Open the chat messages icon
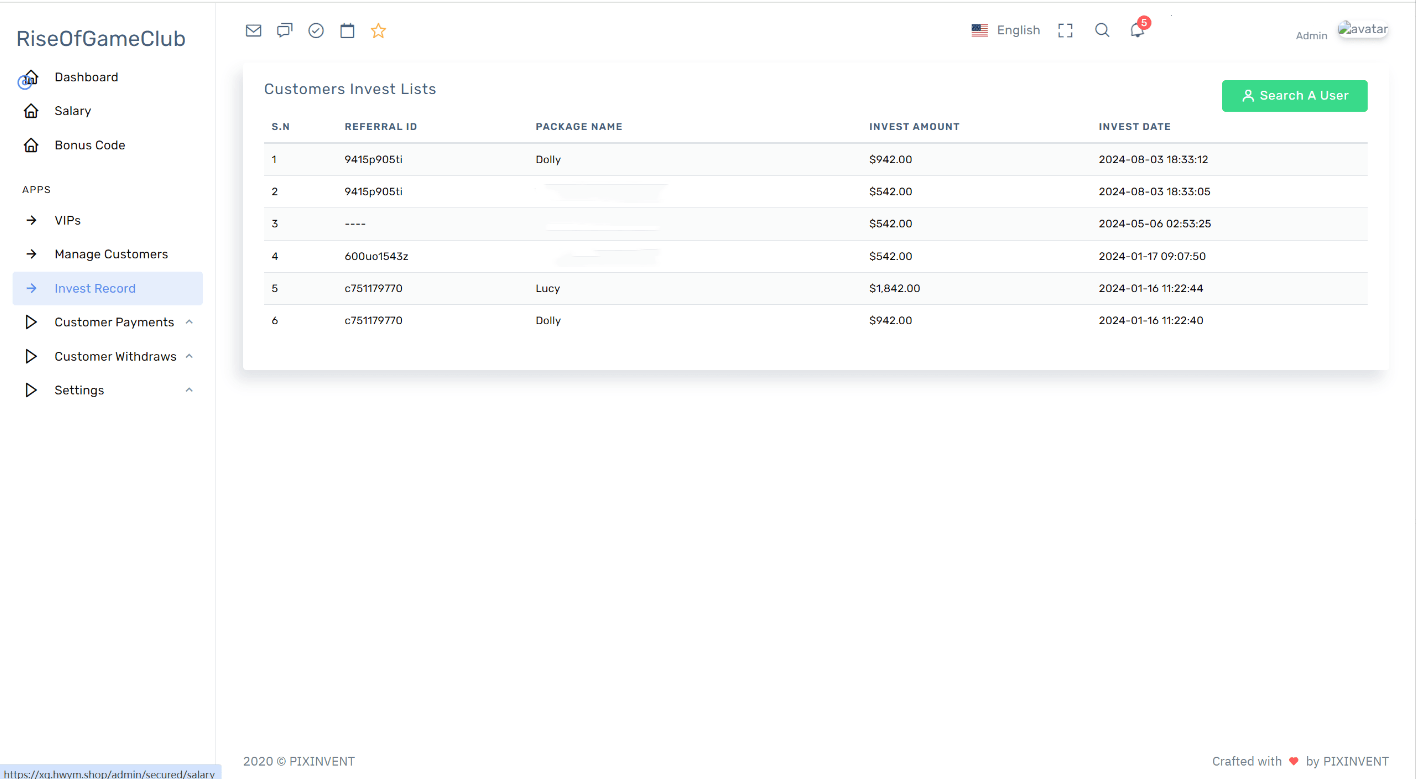The image size is (1416, 779). (285, 31)
